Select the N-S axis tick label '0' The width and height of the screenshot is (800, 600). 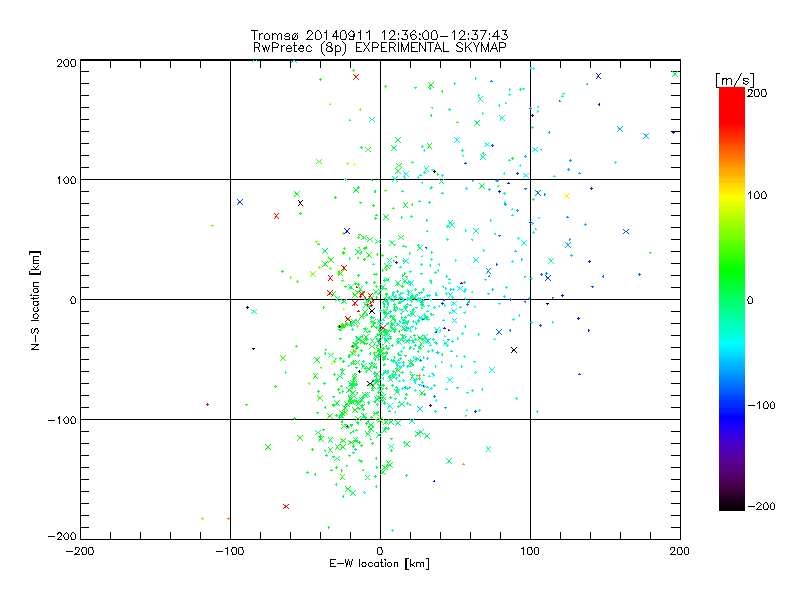(73, 300)
